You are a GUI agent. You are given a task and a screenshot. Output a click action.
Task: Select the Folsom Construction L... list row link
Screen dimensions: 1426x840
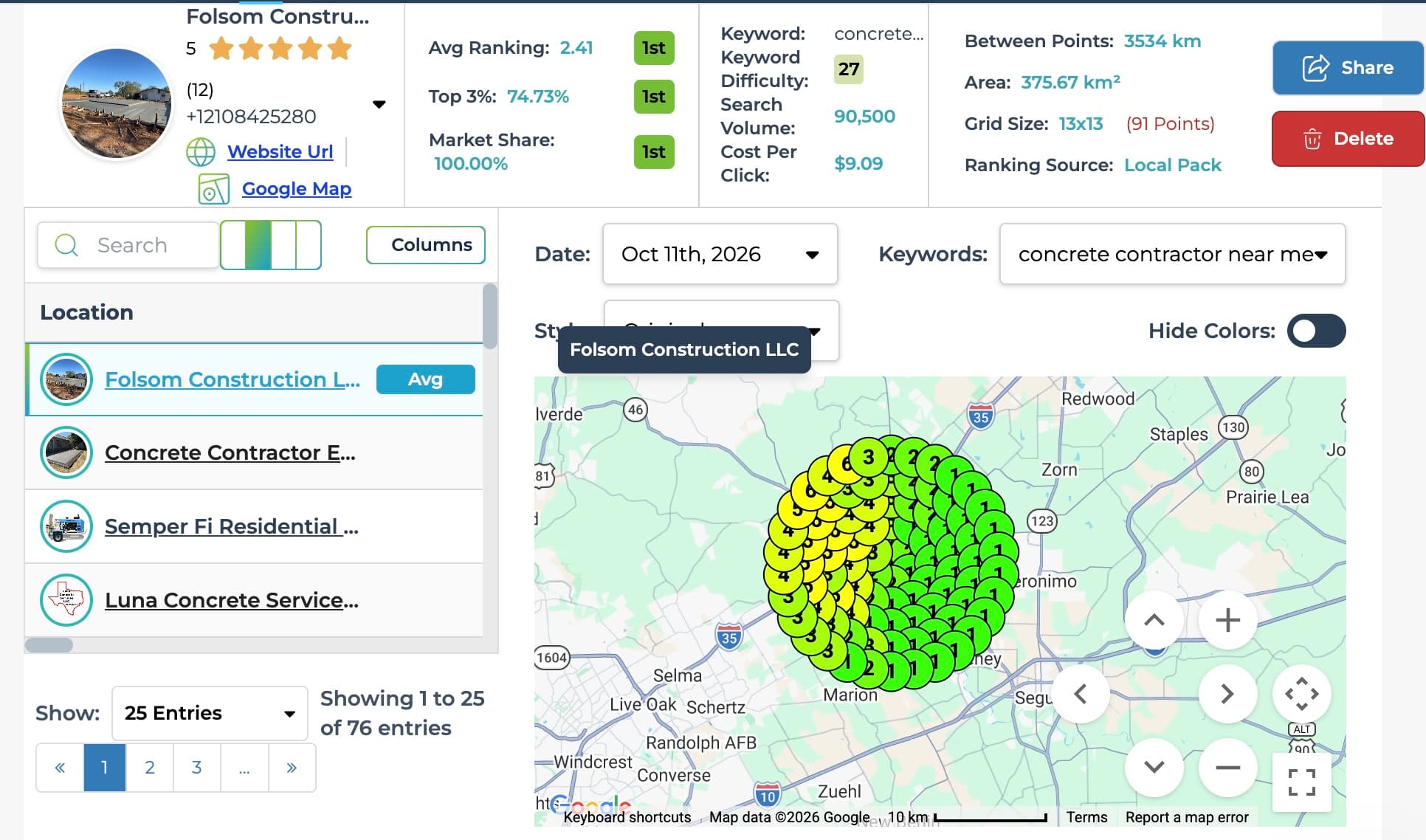[232, 379]
